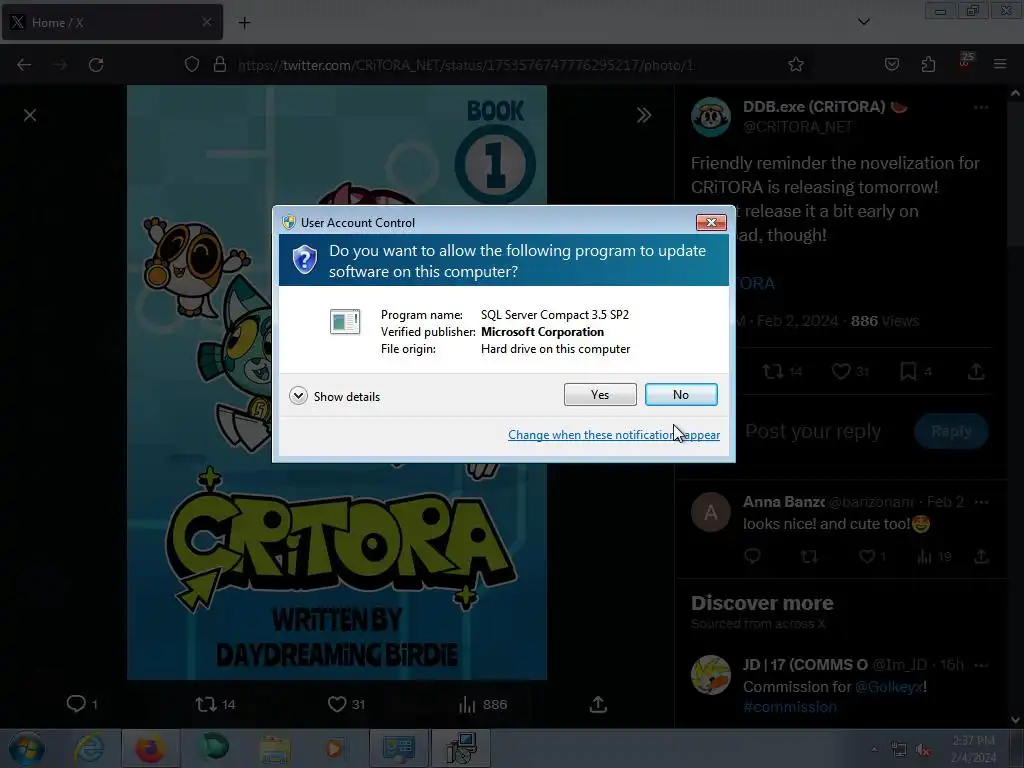Viewport: 1024px width, 768px height.
Task: Collapse the side panel with double chevron
Action: pyautogui.click(x=644, y=116)
